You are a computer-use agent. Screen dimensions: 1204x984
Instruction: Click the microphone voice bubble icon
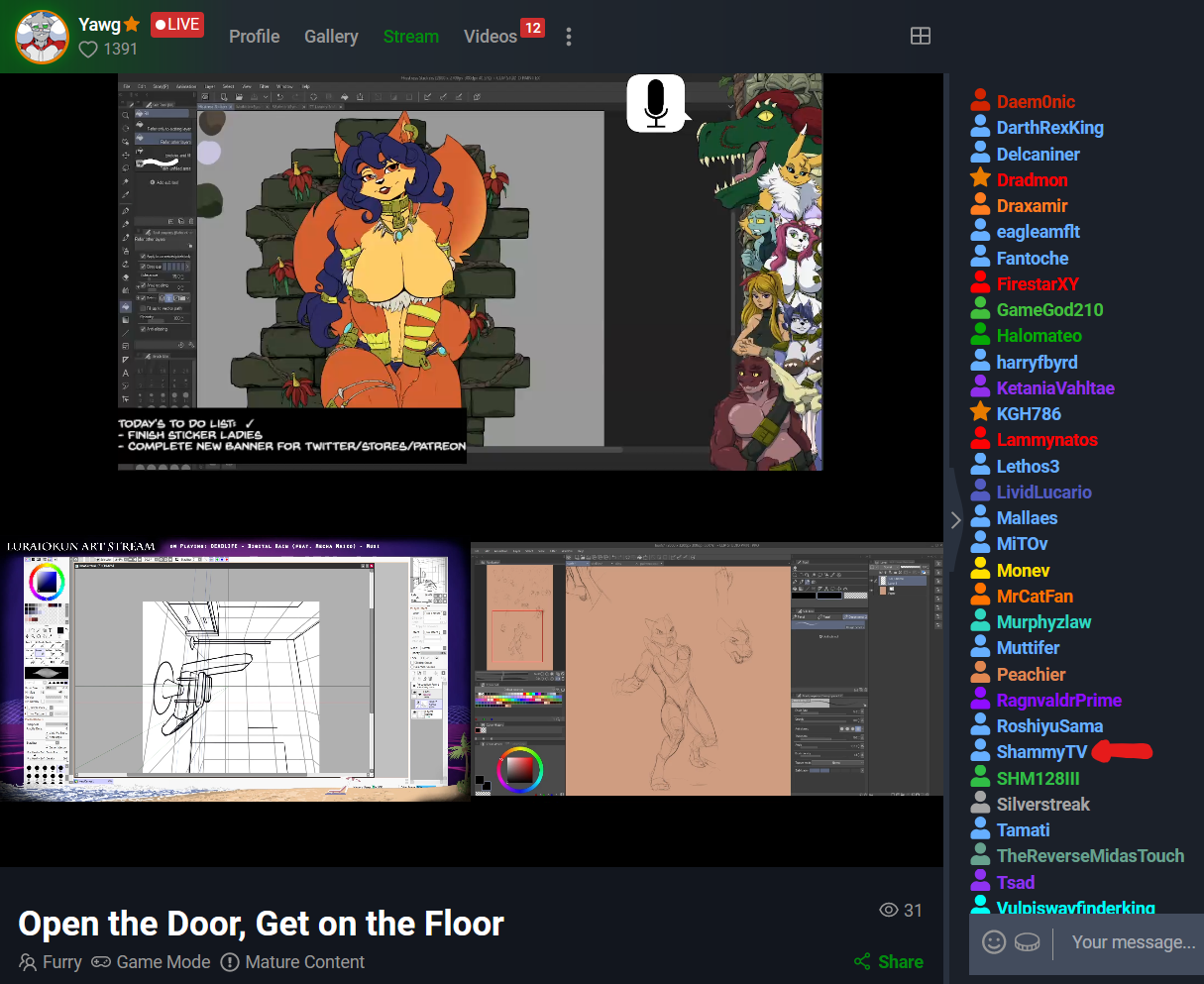click(x=656, y=103)
